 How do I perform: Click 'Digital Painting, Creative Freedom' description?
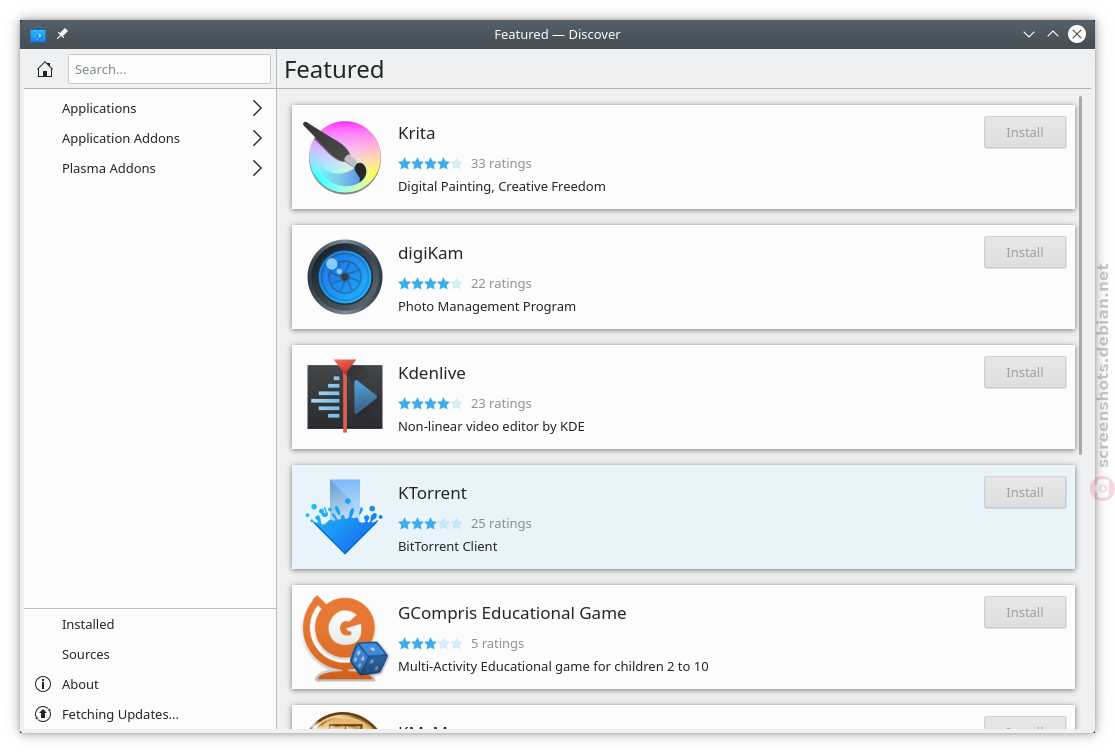pyautogui.click(x=502, y=186)
